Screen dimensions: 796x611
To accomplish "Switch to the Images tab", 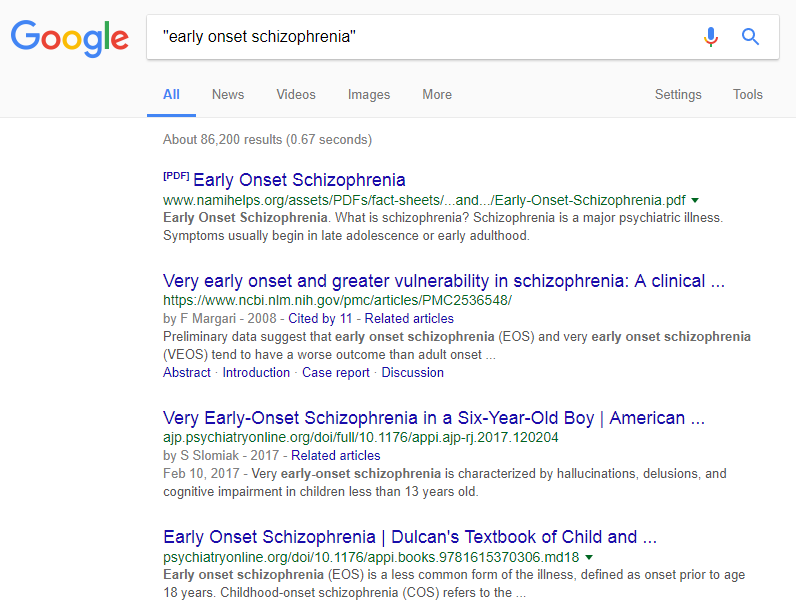I will click(369, 95).
